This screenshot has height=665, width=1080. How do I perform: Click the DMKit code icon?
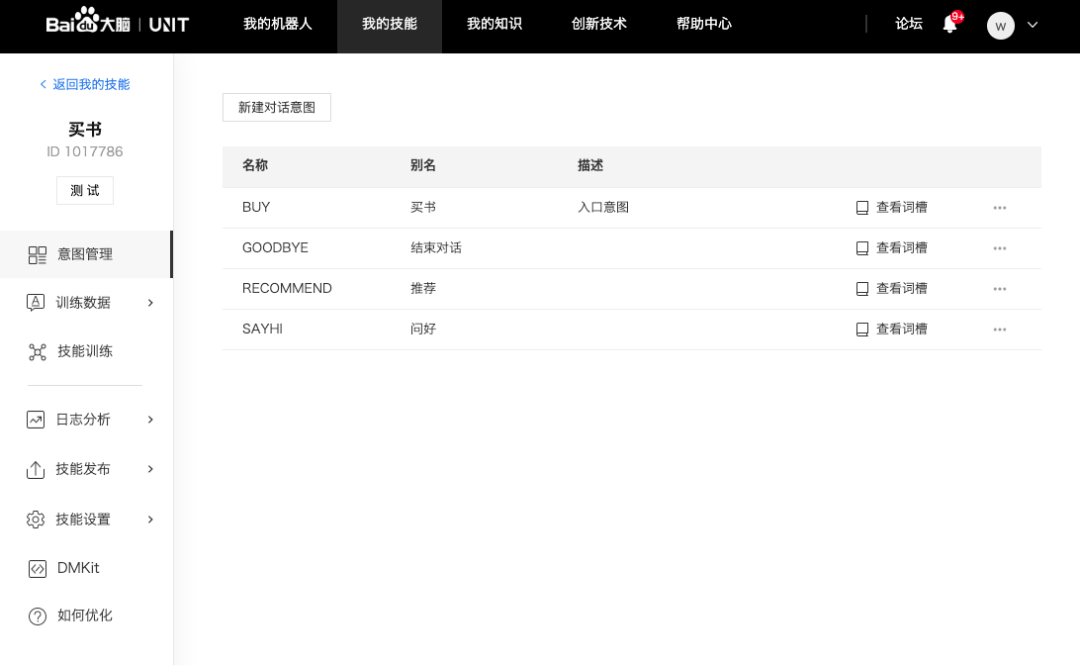click(x=37, y=569)
